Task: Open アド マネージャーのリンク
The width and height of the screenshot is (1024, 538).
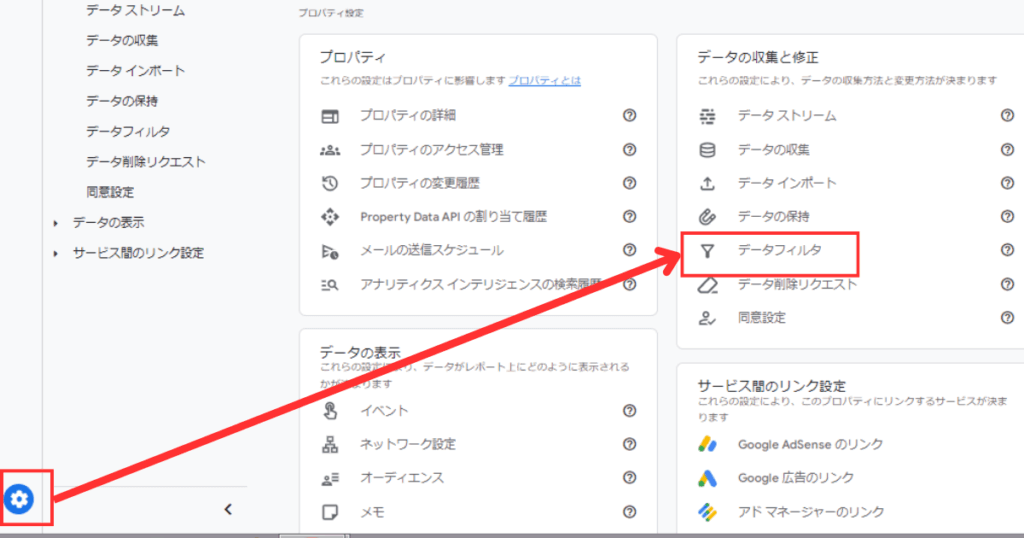Action: pyautogui.click(x=811, y=512)
